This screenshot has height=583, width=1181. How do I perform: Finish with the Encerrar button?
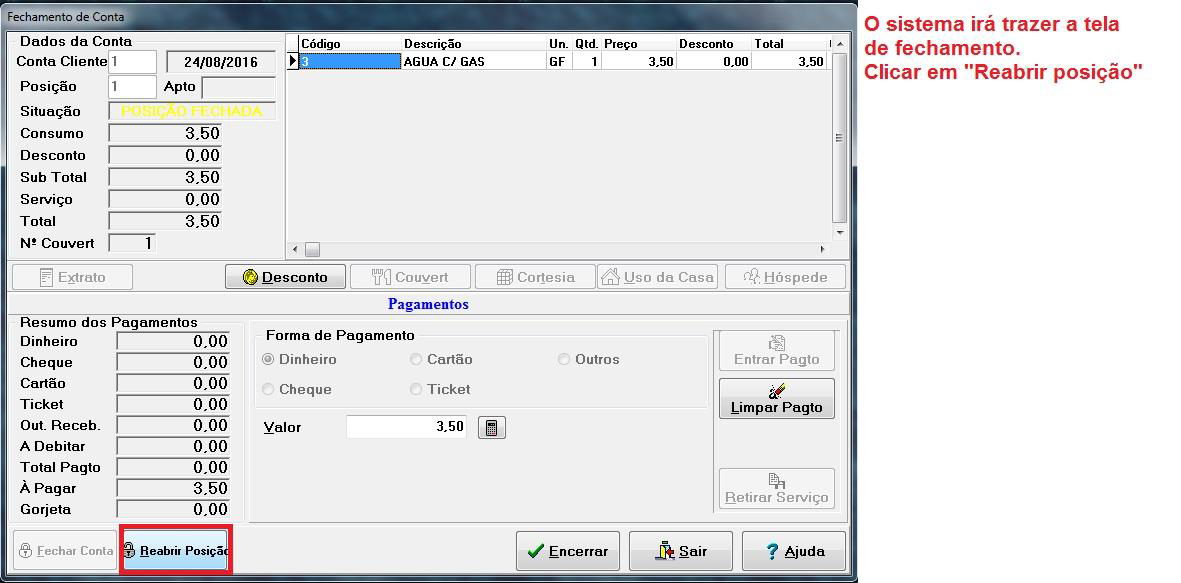click(568, 551)
